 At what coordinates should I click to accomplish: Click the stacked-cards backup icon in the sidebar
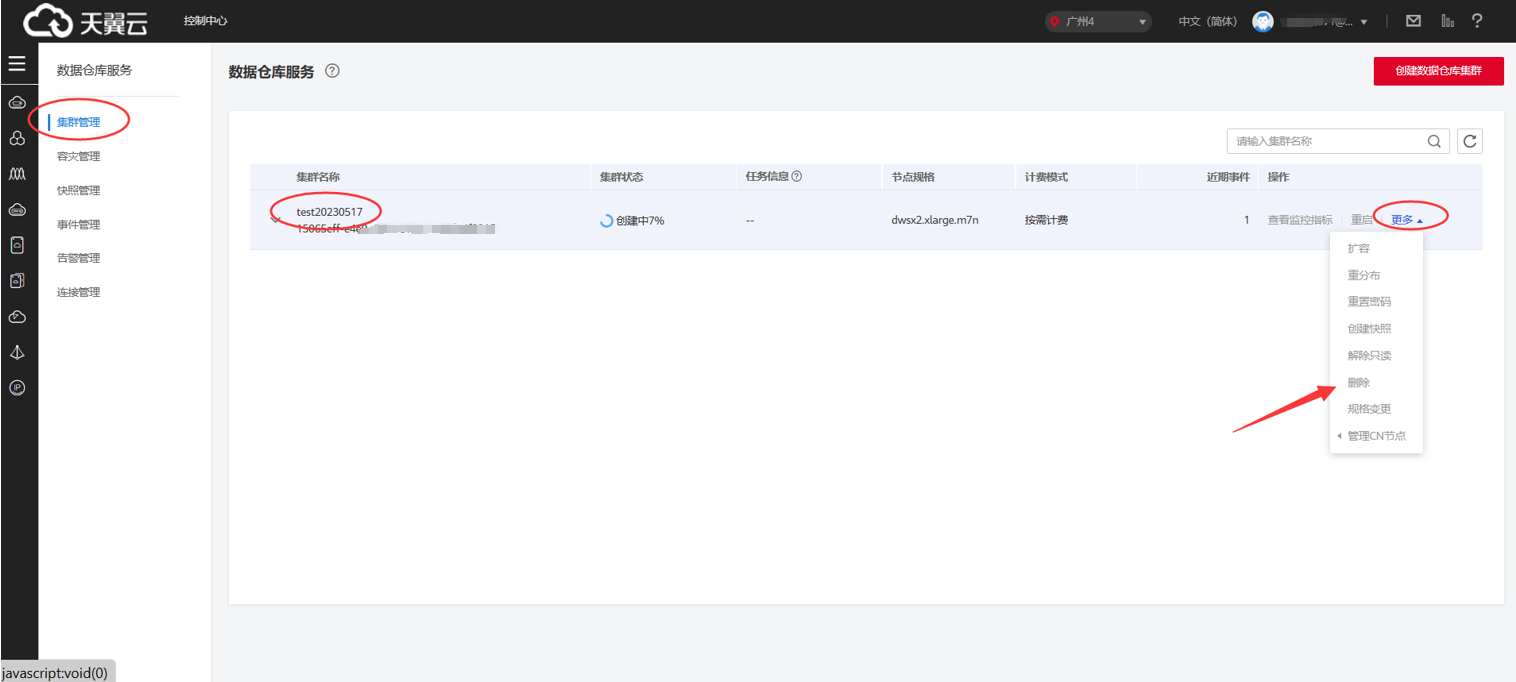(17, 281)
